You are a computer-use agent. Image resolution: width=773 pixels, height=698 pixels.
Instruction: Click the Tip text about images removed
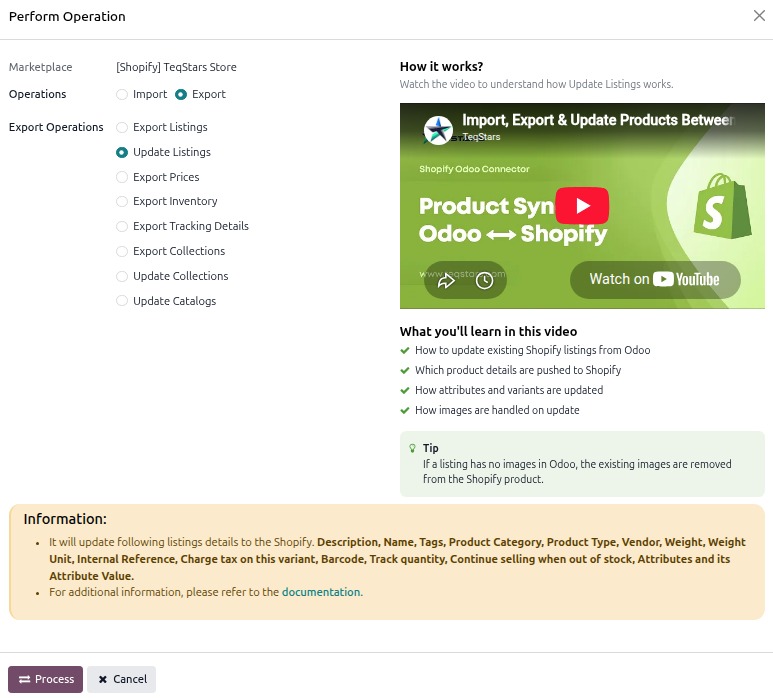(577, 471)
